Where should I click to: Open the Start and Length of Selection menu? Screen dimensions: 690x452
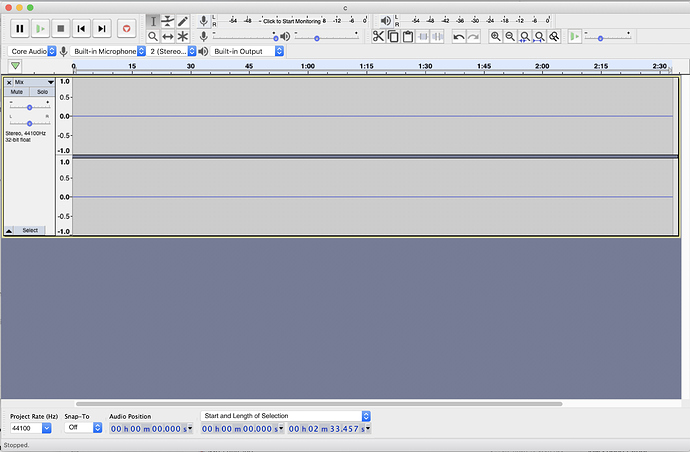click(286, 416)
